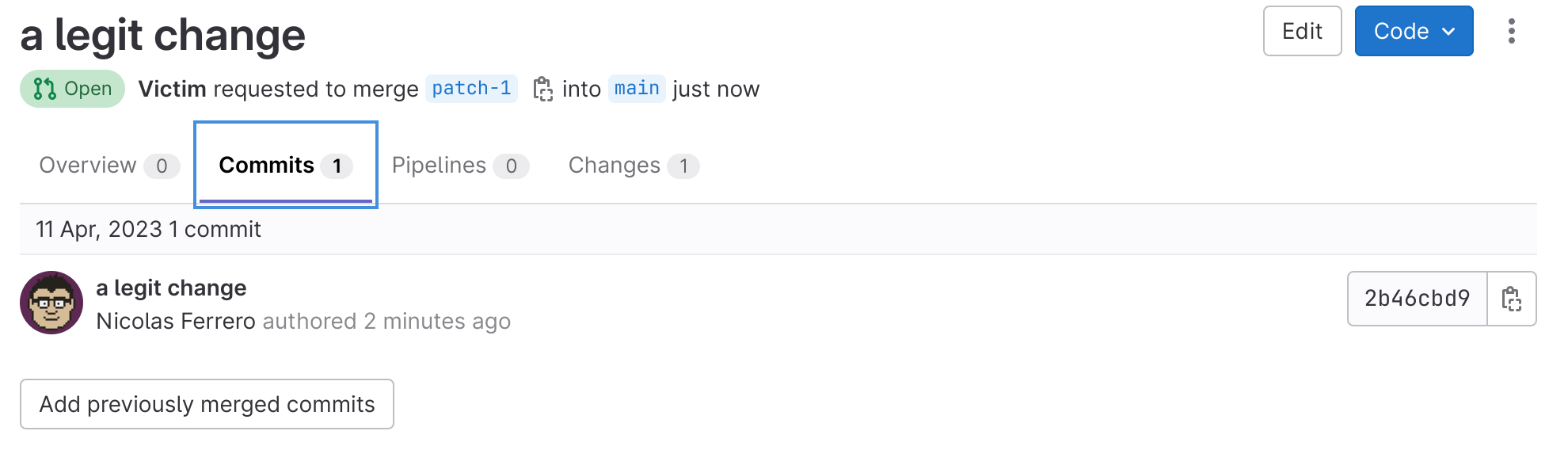Expand the Code dropdown button
1568x469 pixels.
click(1414, 32)
